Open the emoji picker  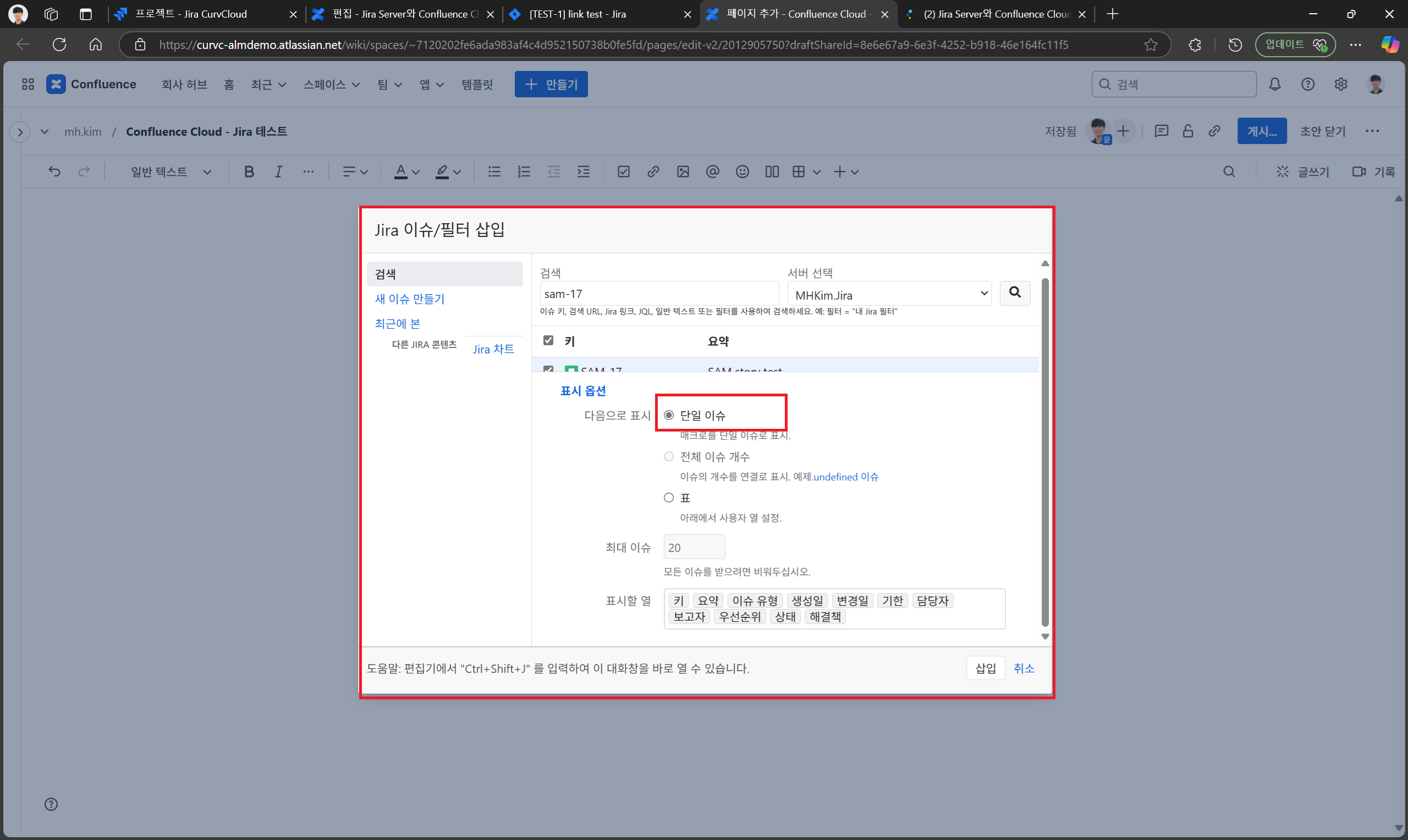(742, 172)
